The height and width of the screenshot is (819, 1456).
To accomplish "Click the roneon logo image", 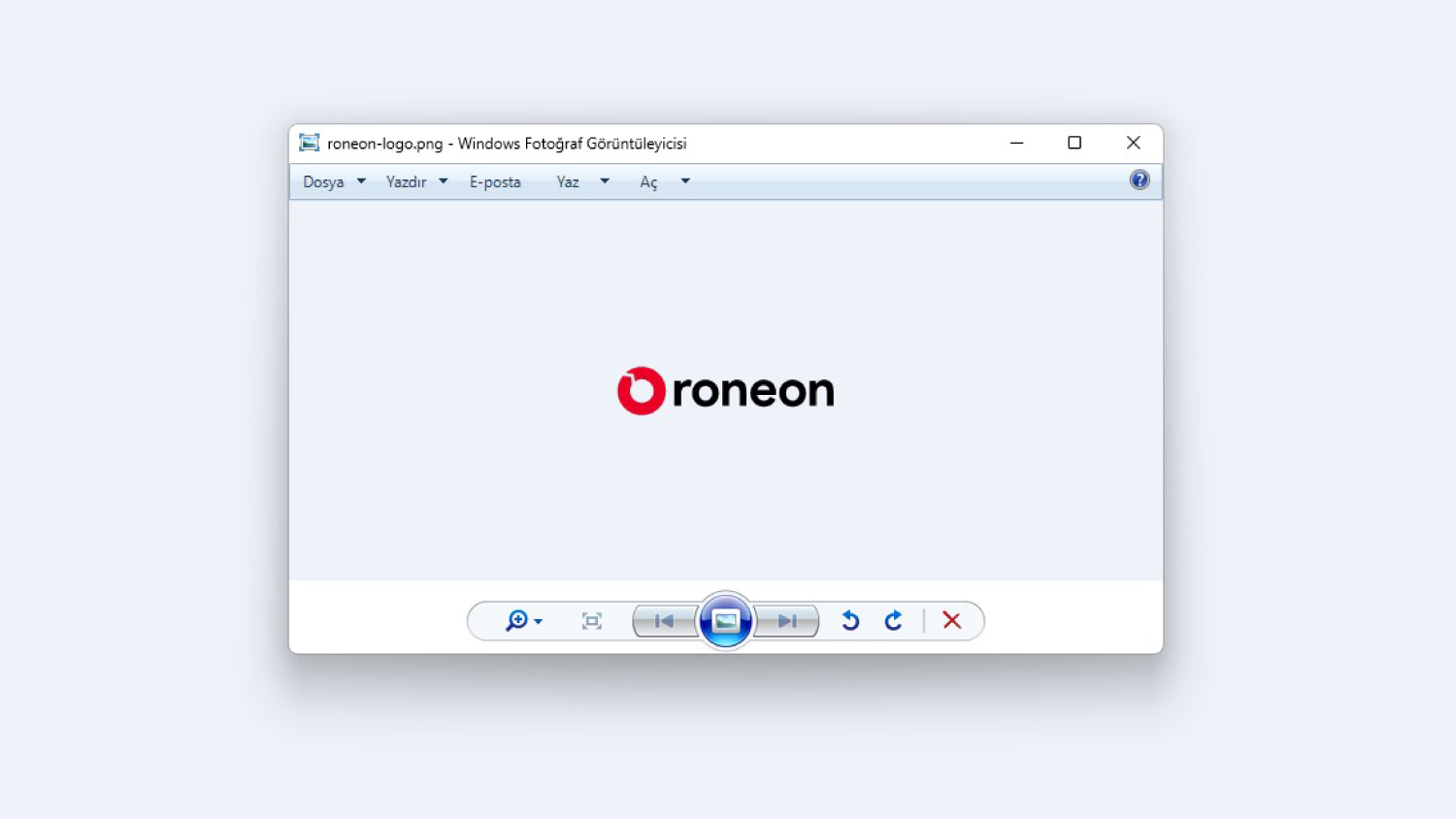I will [726, 391].
